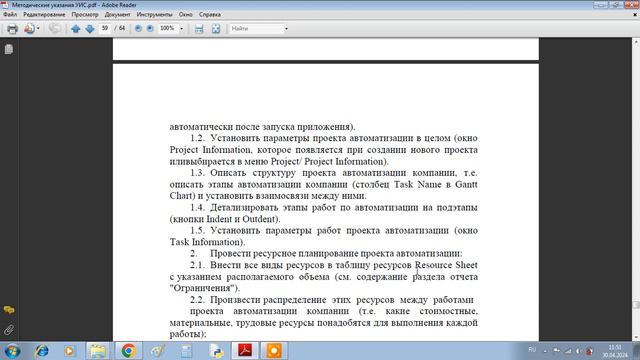The width and height of the screenshot is (640, 360).
Task: Open the collaborate/share PDF toolbar icon
Action: 29,29
